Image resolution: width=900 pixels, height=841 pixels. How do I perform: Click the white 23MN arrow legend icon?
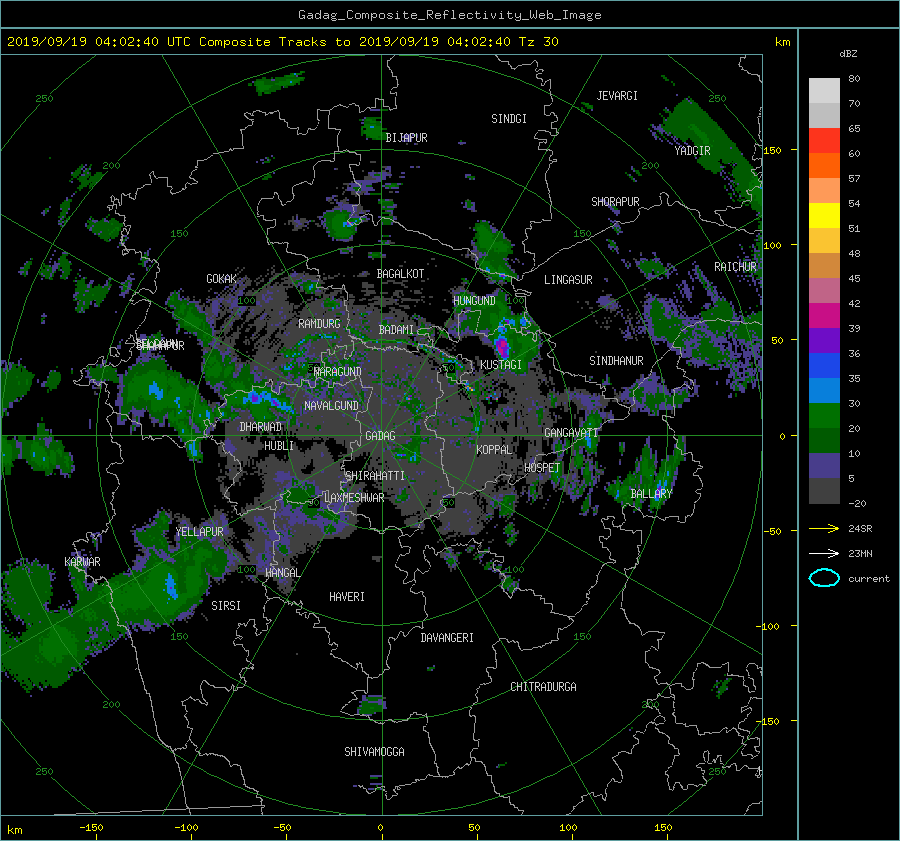pos(824,553)
